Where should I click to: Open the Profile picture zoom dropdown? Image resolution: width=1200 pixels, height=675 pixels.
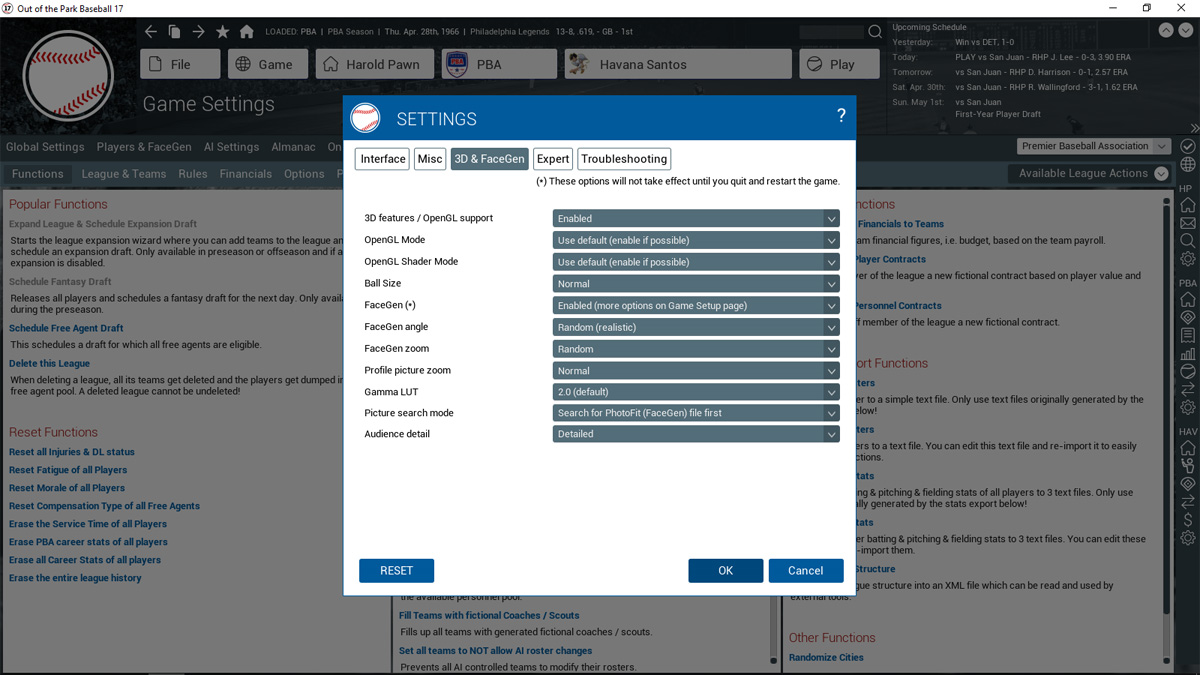(696, 370)
